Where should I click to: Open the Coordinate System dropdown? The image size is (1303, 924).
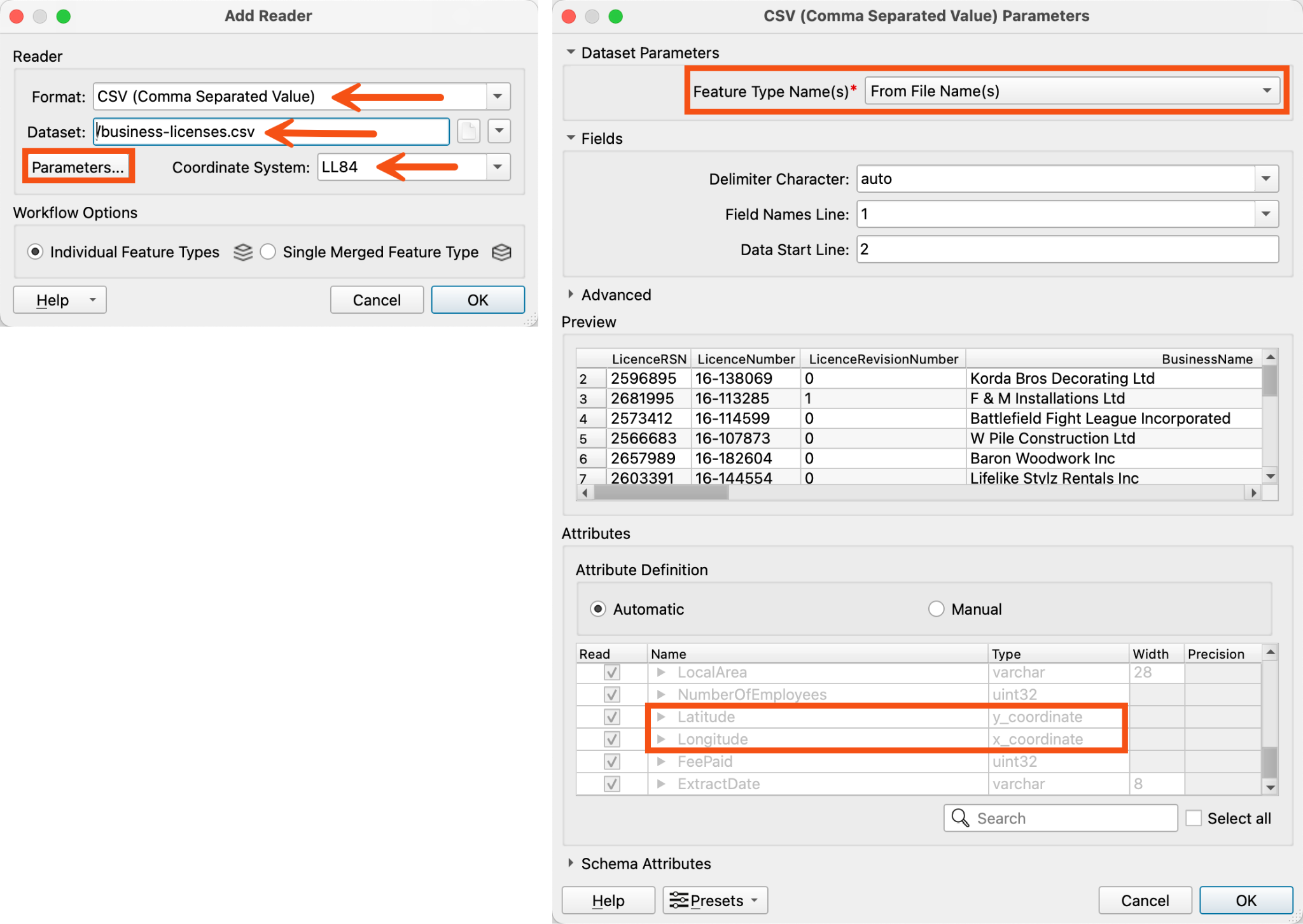click(498, 167)
